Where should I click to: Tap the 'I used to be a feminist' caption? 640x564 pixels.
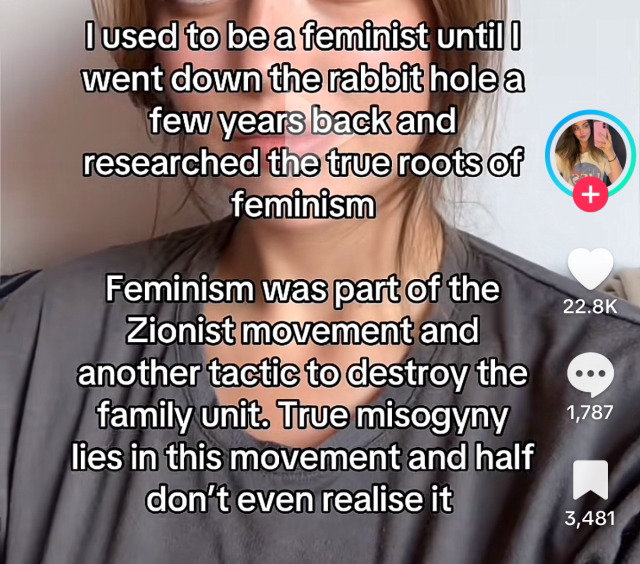pos(302,120)
